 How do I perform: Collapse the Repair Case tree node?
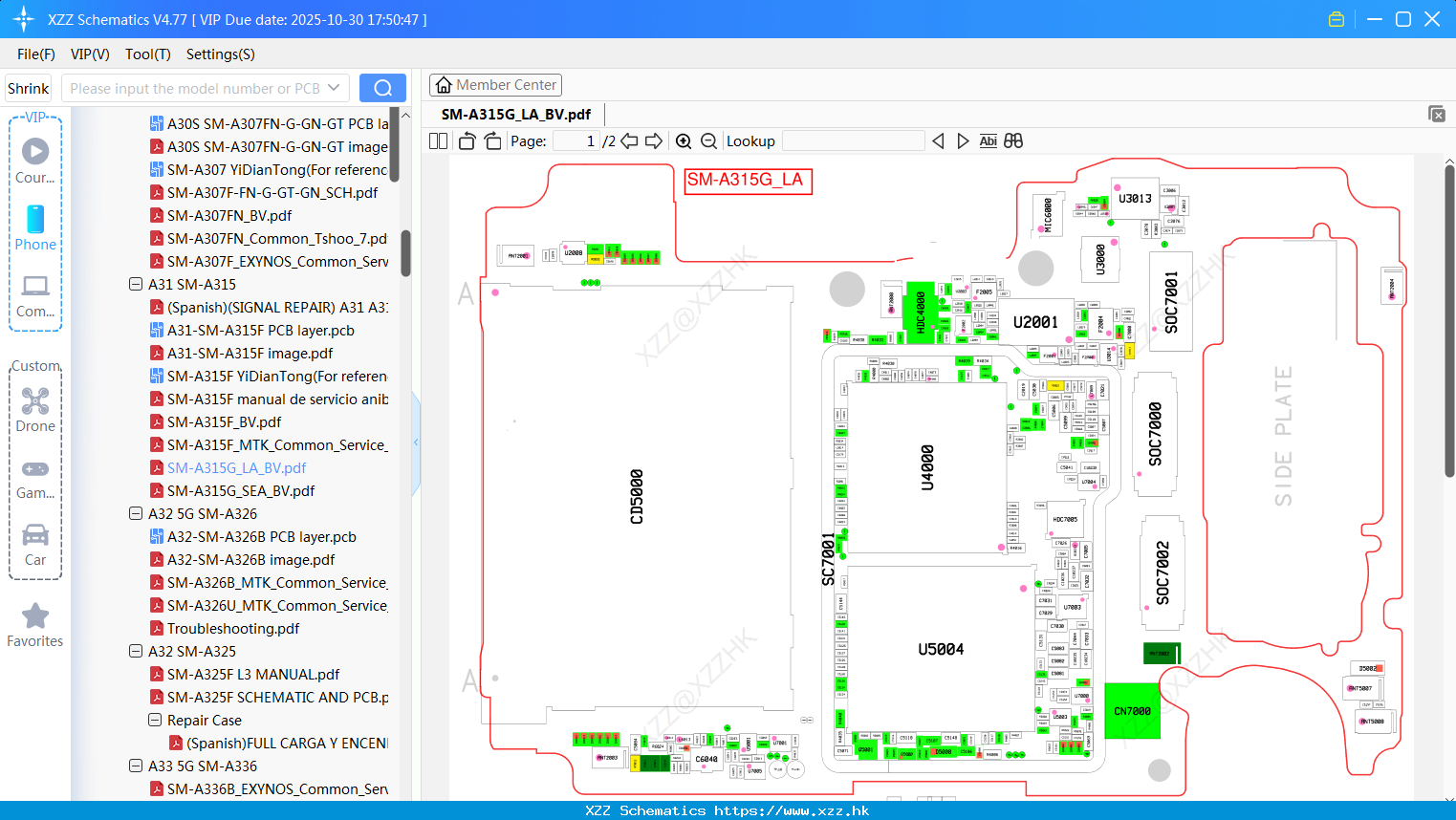[155, 720]
